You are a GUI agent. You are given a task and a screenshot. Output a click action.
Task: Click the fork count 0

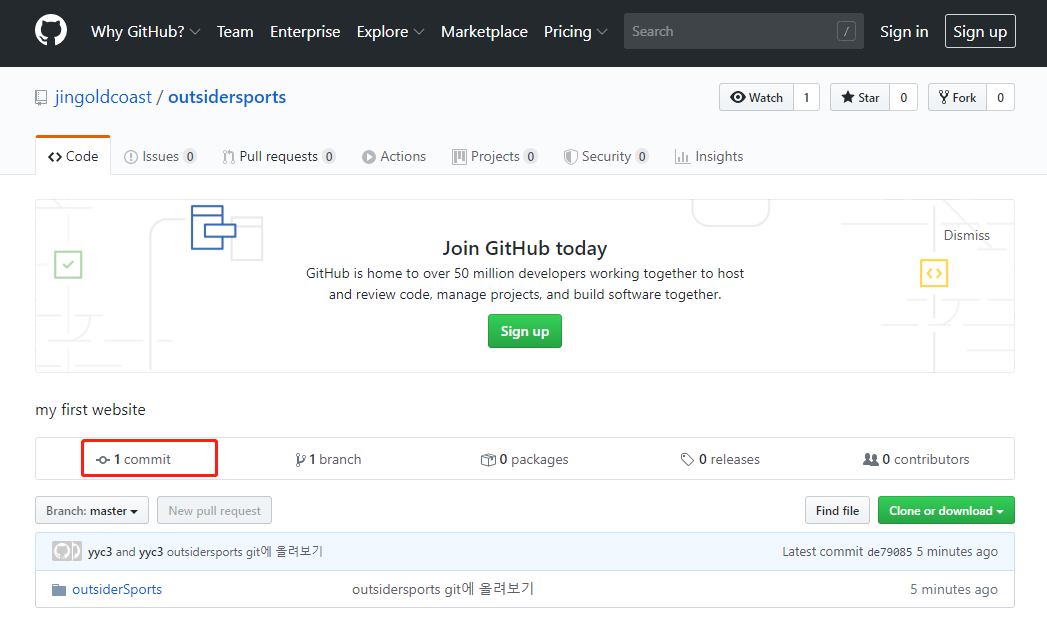click(x=1000, y=97)
